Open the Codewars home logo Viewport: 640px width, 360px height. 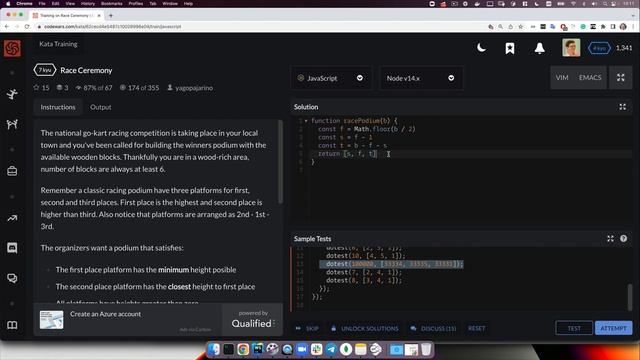point(12,49)
